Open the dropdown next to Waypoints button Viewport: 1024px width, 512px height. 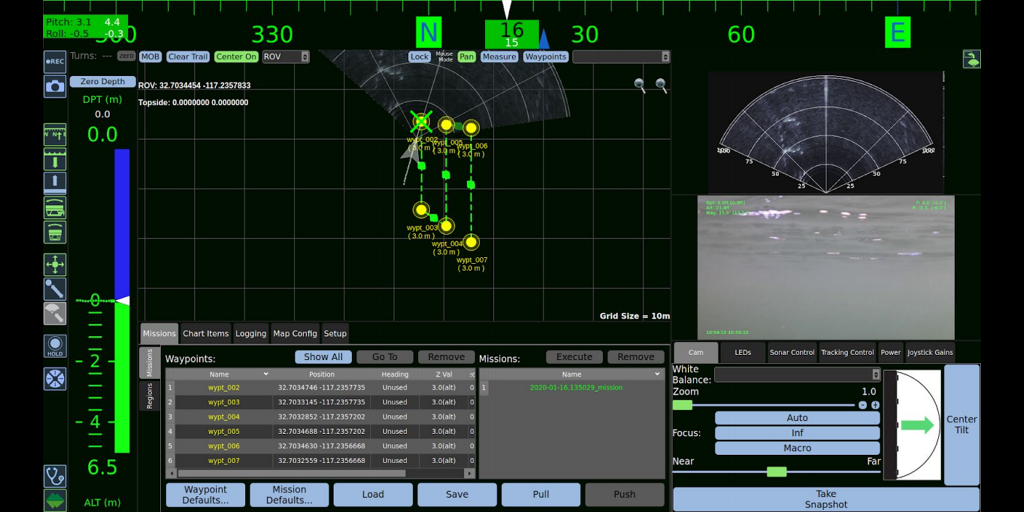pyautogui.click(x=621, y=57)
